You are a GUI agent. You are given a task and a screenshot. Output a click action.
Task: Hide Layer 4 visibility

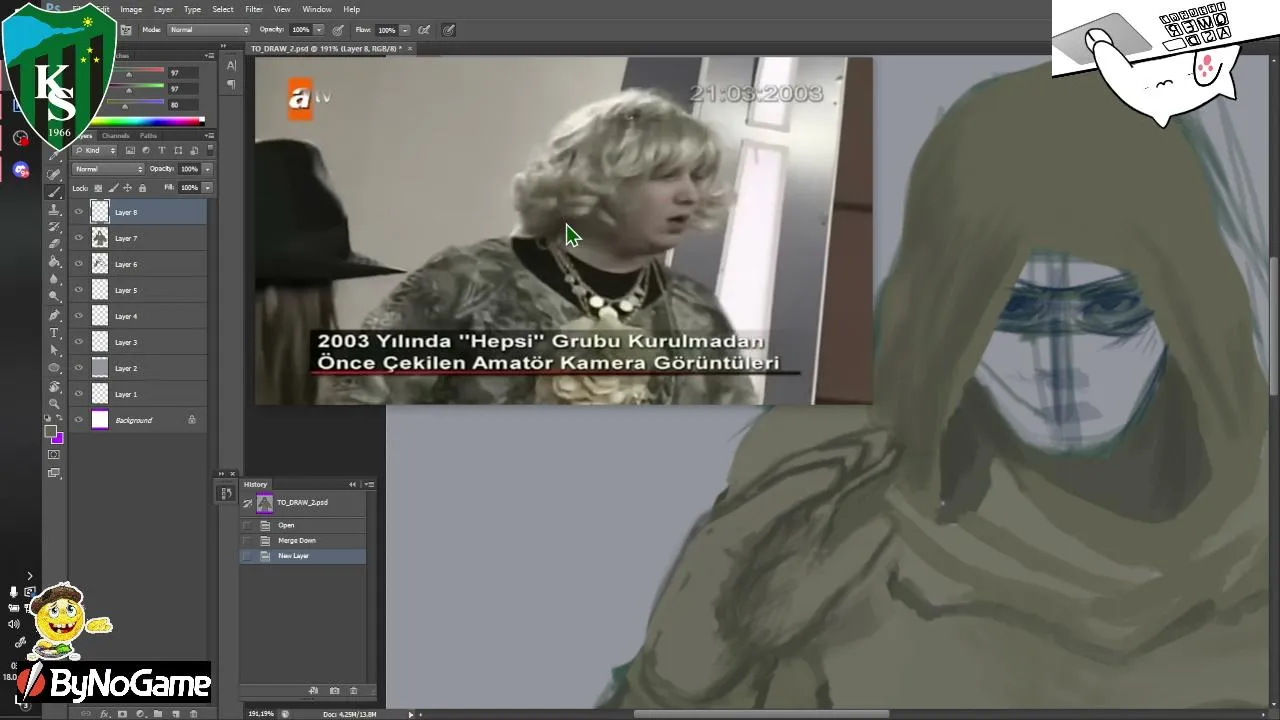pyautogui.click(x=79, y=316)
